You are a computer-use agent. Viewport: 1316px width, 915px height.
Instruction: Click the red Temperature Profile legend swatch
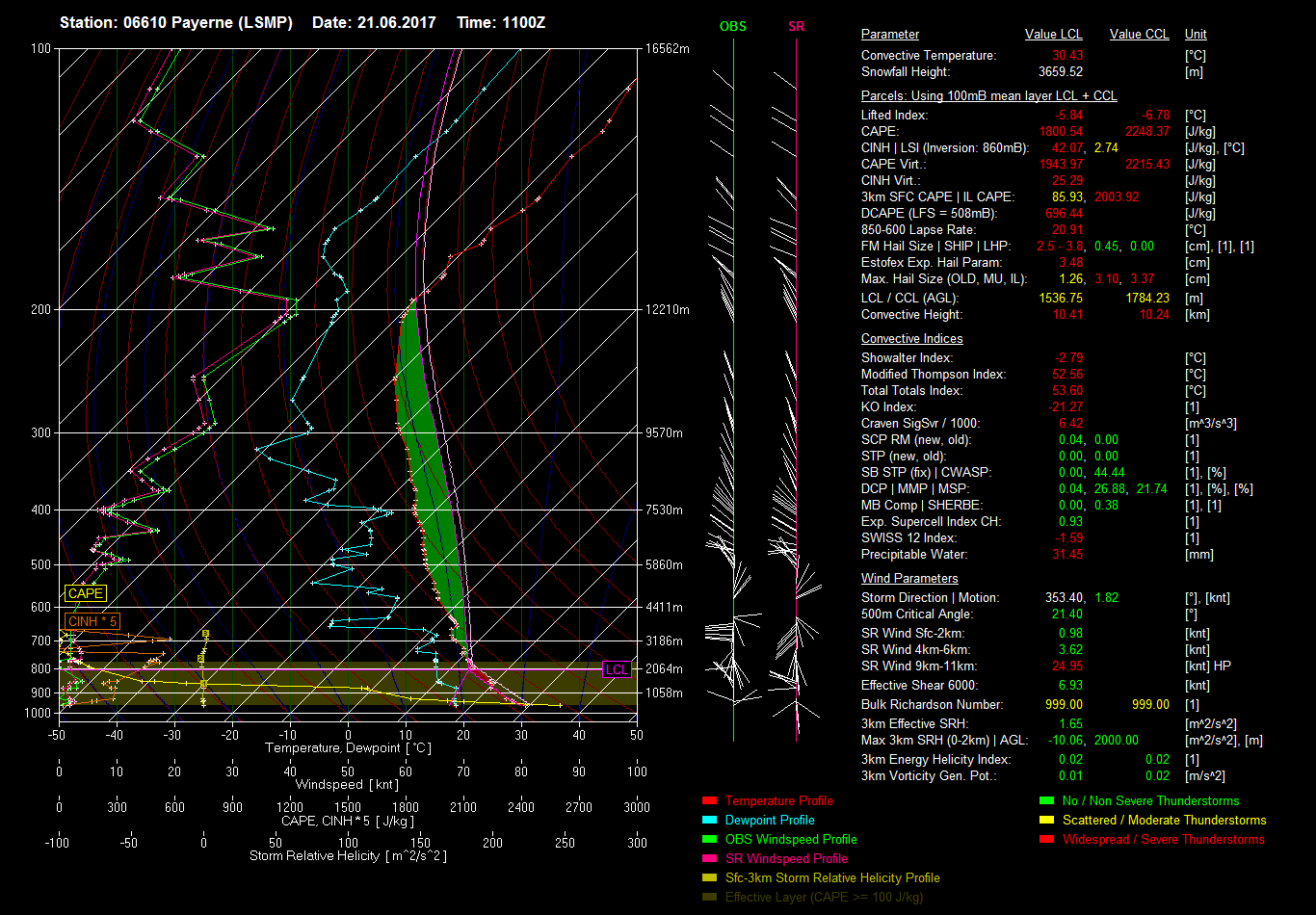(710, 801)
